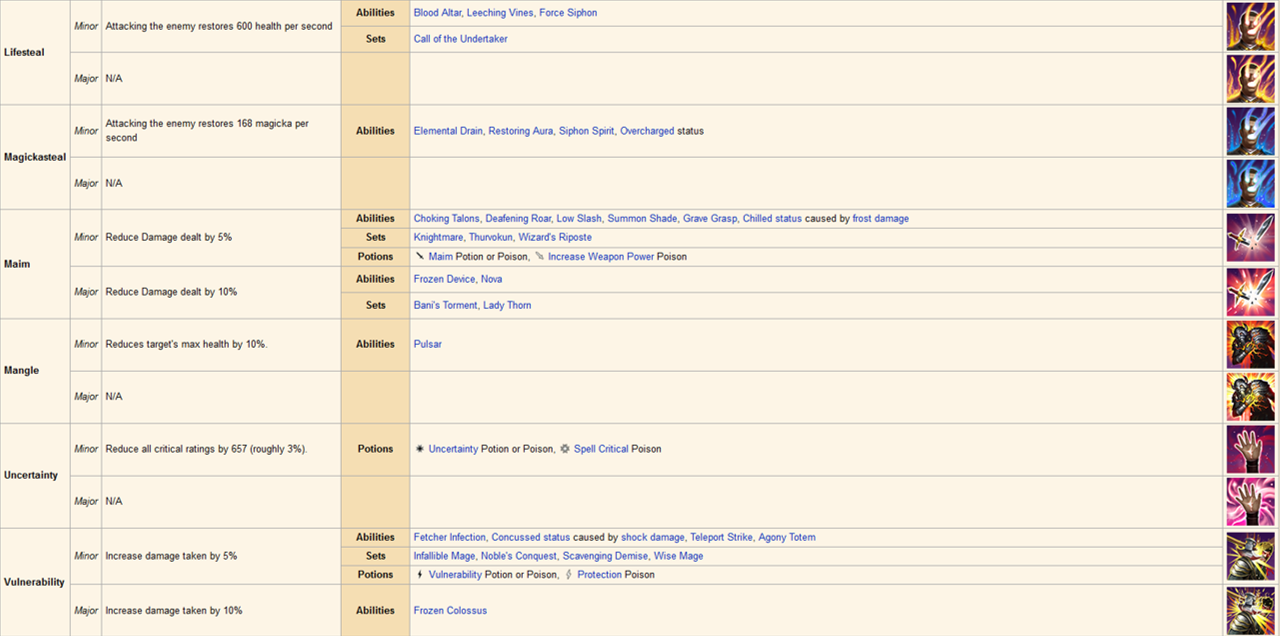Click the small Maim potion icon

[x=419, y=256]
